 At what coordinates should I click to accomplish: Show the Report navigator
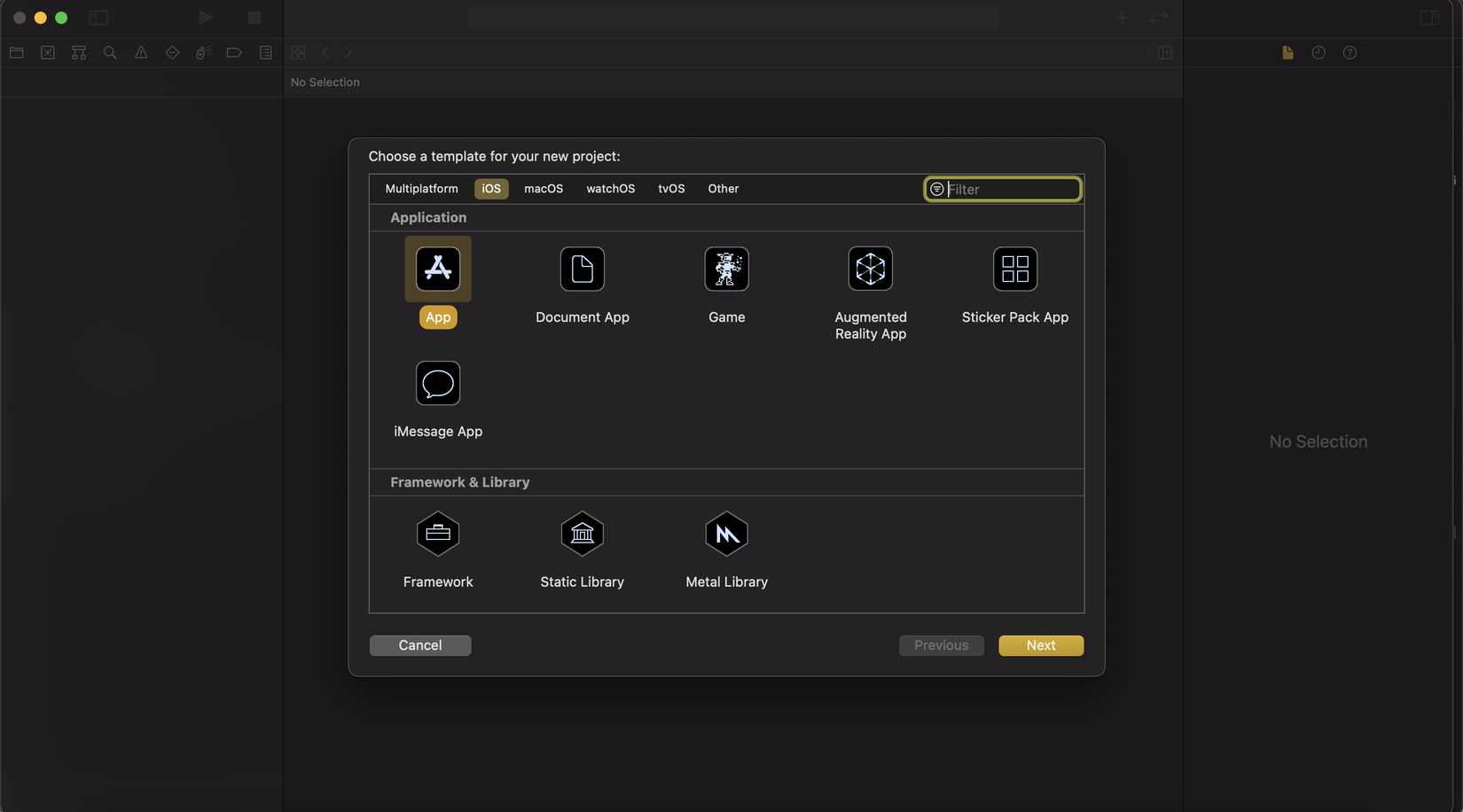coord(266,53)
